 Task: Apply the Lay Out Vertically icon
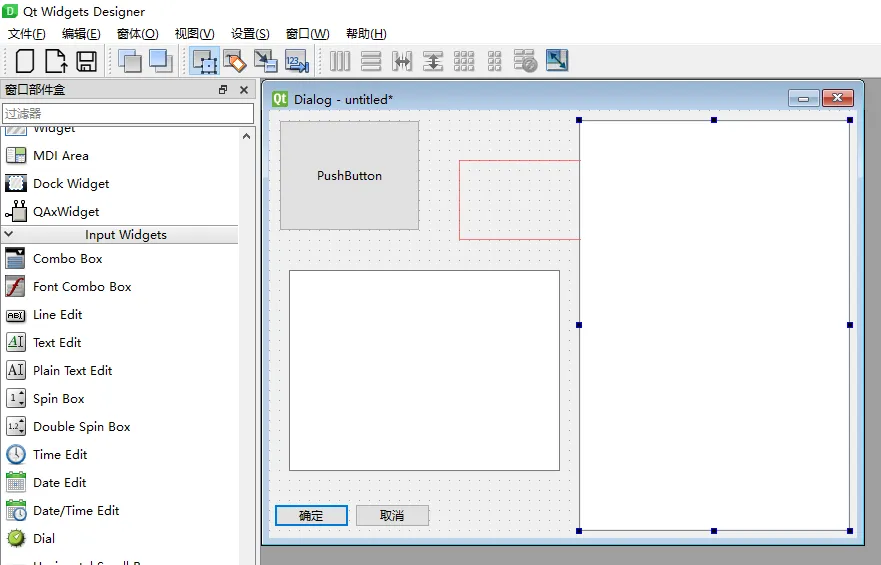(x=371, y=61)
